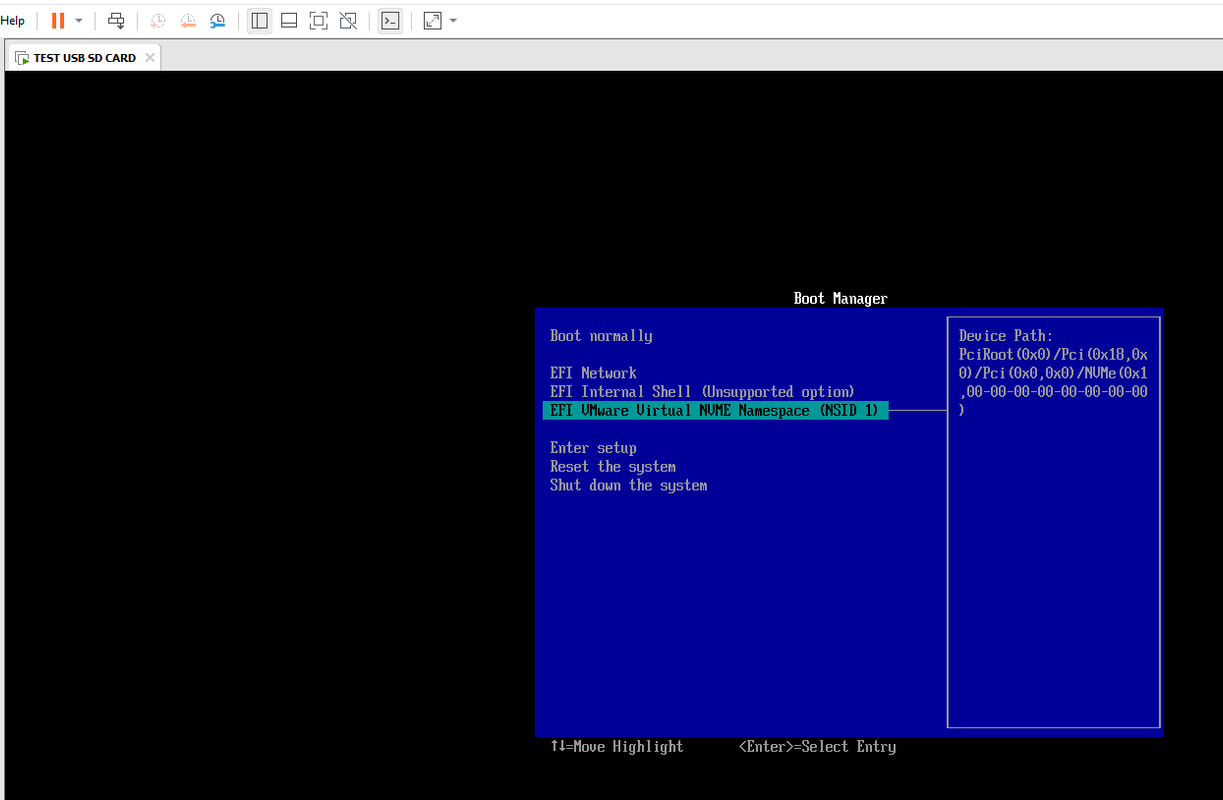
Task: Choose Reset the system option
Action: click(x=613, y=467)
